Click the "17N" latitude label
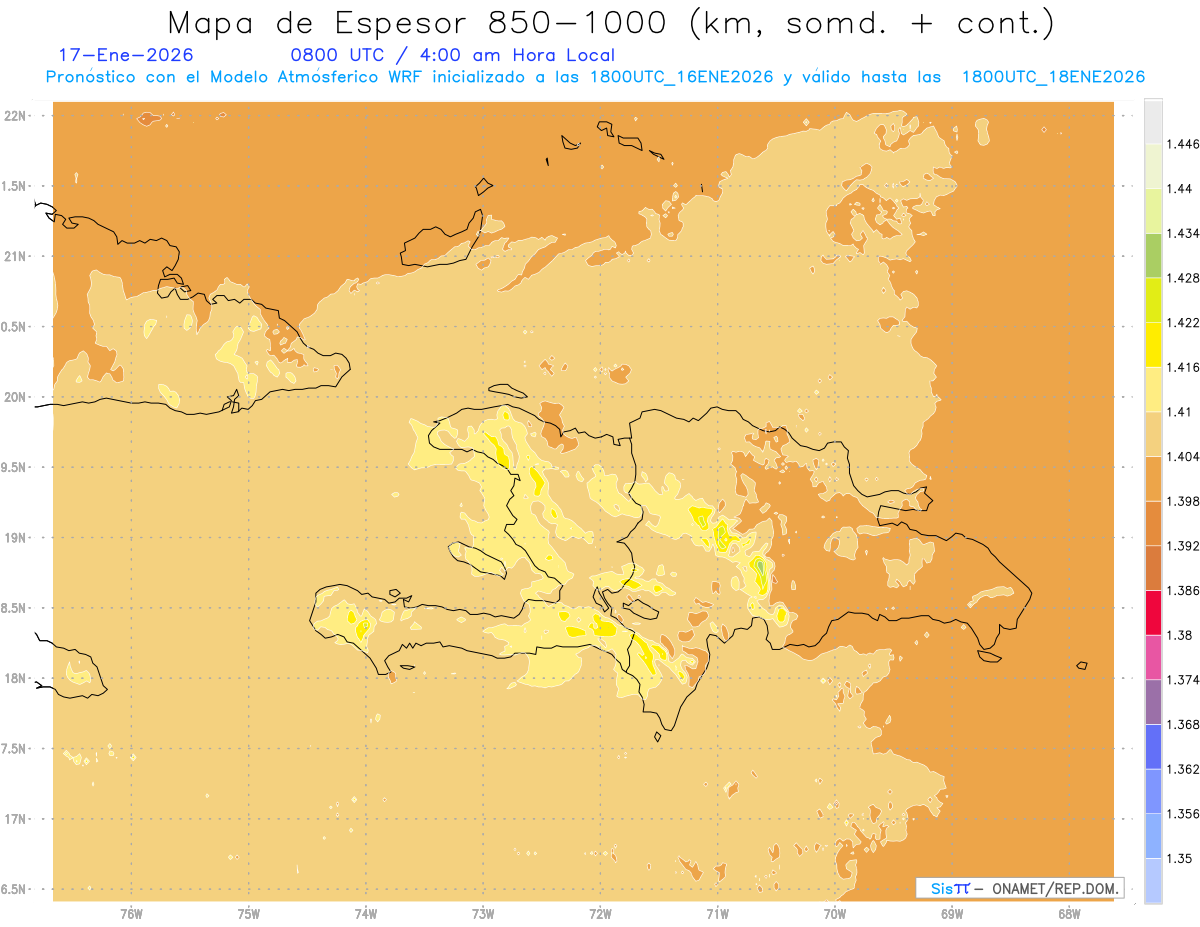 coord(15,819)
